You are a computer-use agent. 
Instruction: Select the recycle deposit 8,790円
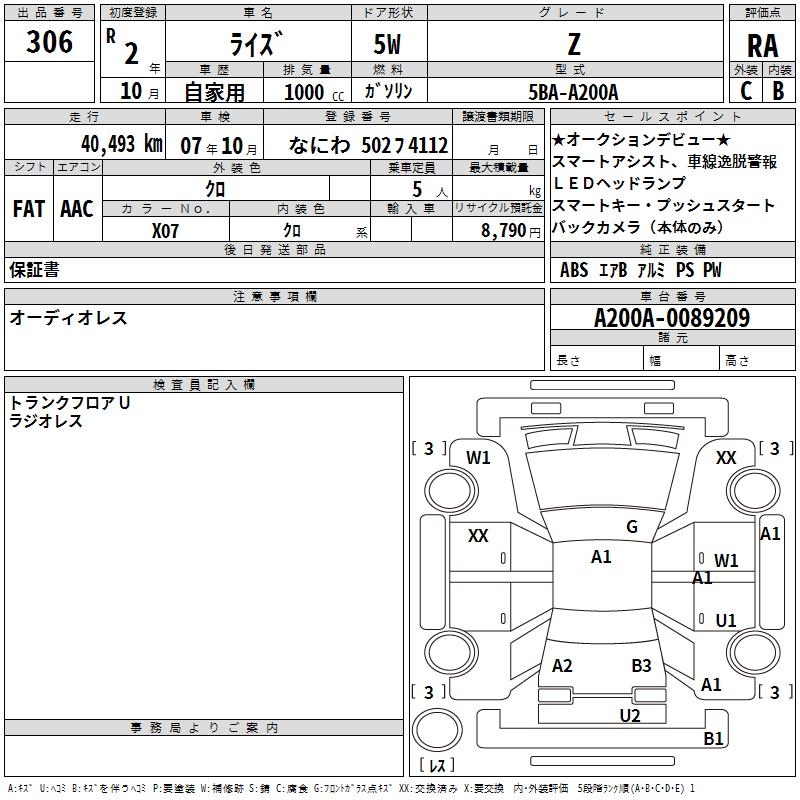click(x=511, y=231)
